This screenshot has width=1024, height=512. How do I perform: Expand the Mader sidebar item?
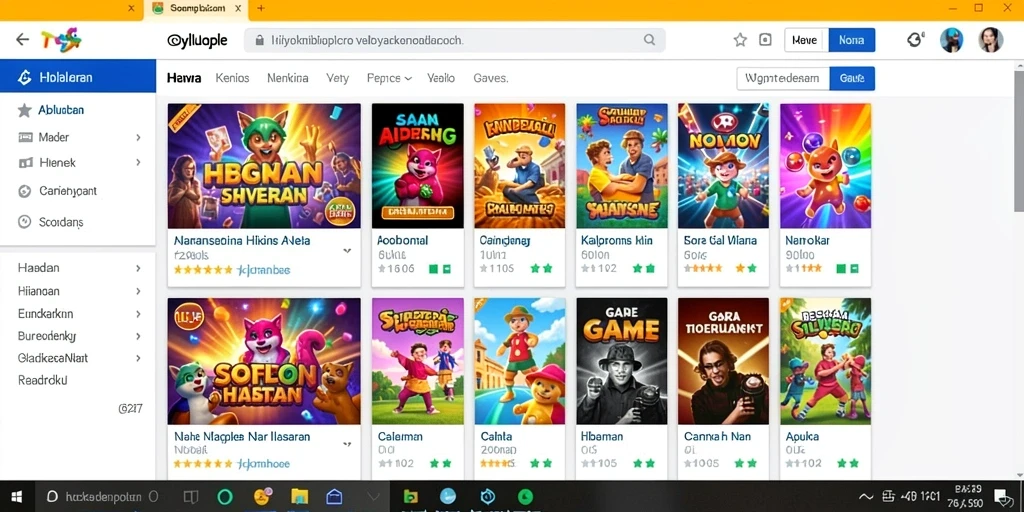[138, 137]
